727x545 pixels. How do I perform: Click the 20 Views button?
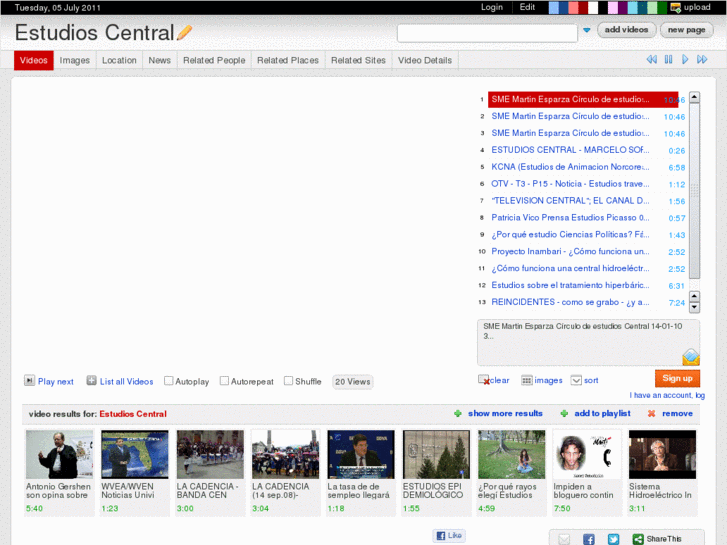coord(353,382)
